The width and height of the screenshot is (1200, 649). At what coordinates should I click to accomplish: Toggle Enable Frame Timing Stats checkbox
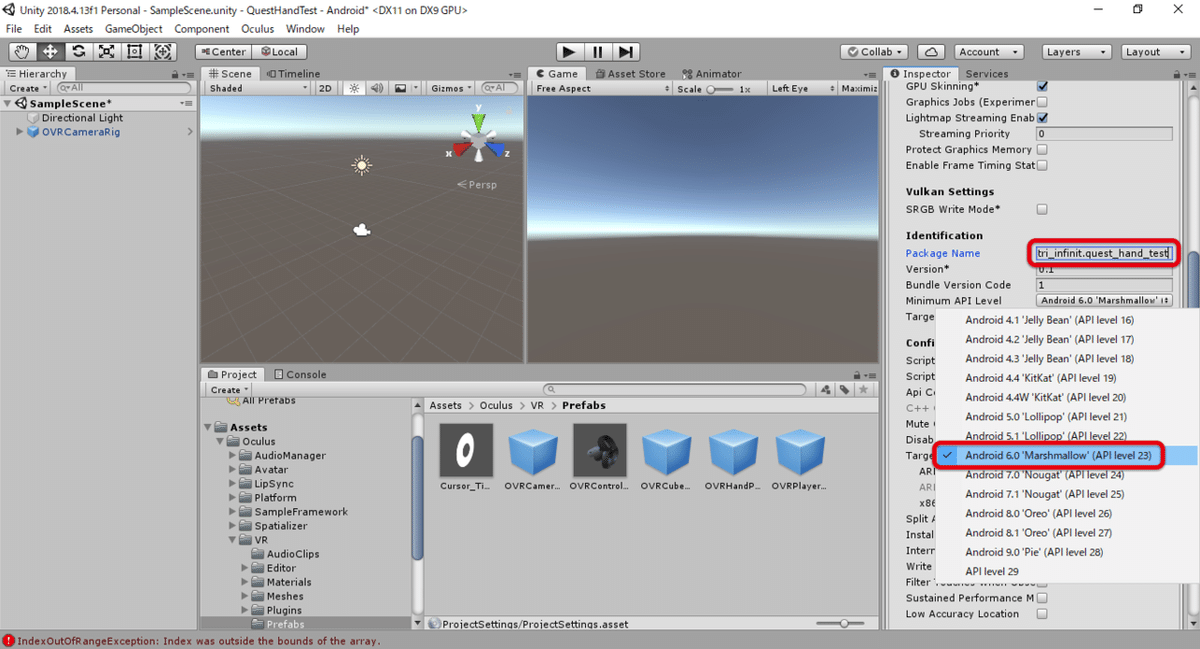click(1043, 166)
